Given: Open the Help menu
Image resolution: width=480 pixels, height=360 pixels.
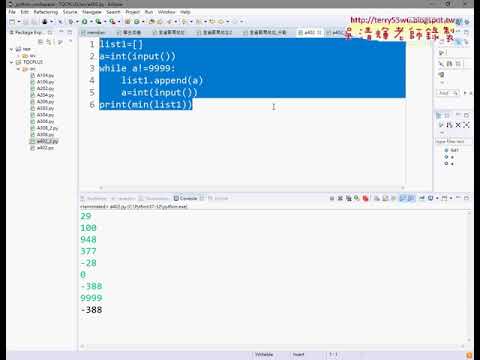Looking at the screenshot, I should (x=185, y=12).
